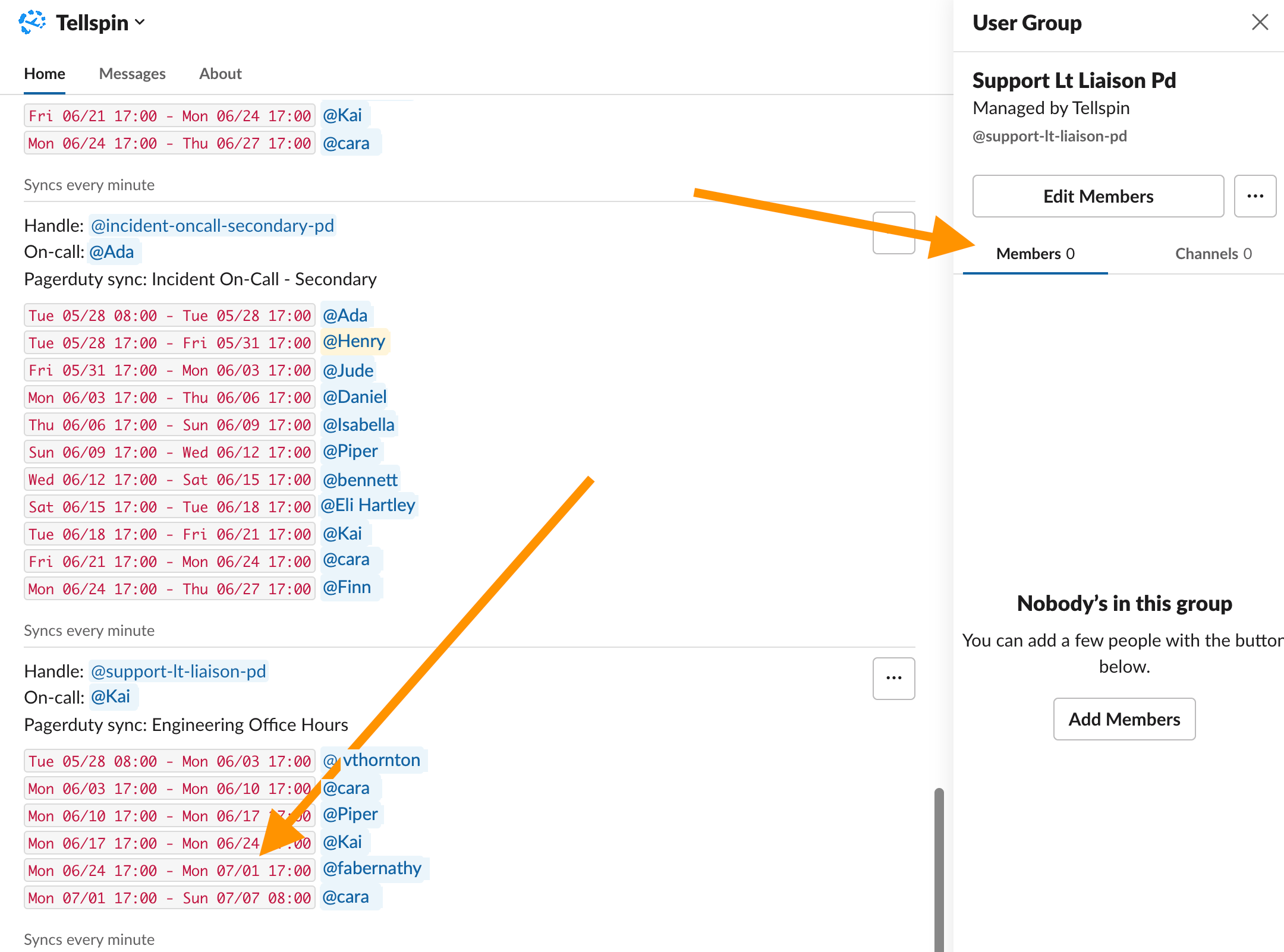This screenshot has width=1284, height=952.
Task: Open the @support-lt-liaison-pd handle link
Action: pos(178,672)
